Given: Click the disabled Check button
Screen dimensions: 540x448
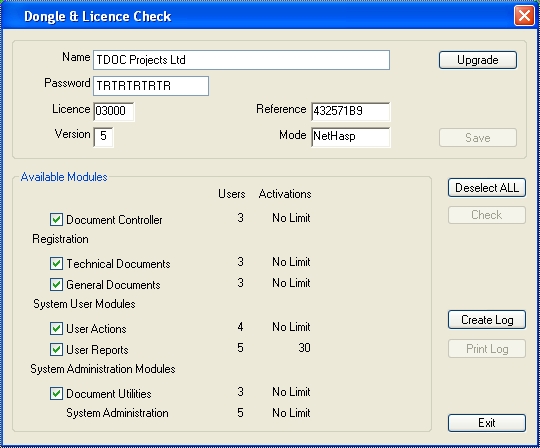Looking at the screenshot, I should pos(487,215).
